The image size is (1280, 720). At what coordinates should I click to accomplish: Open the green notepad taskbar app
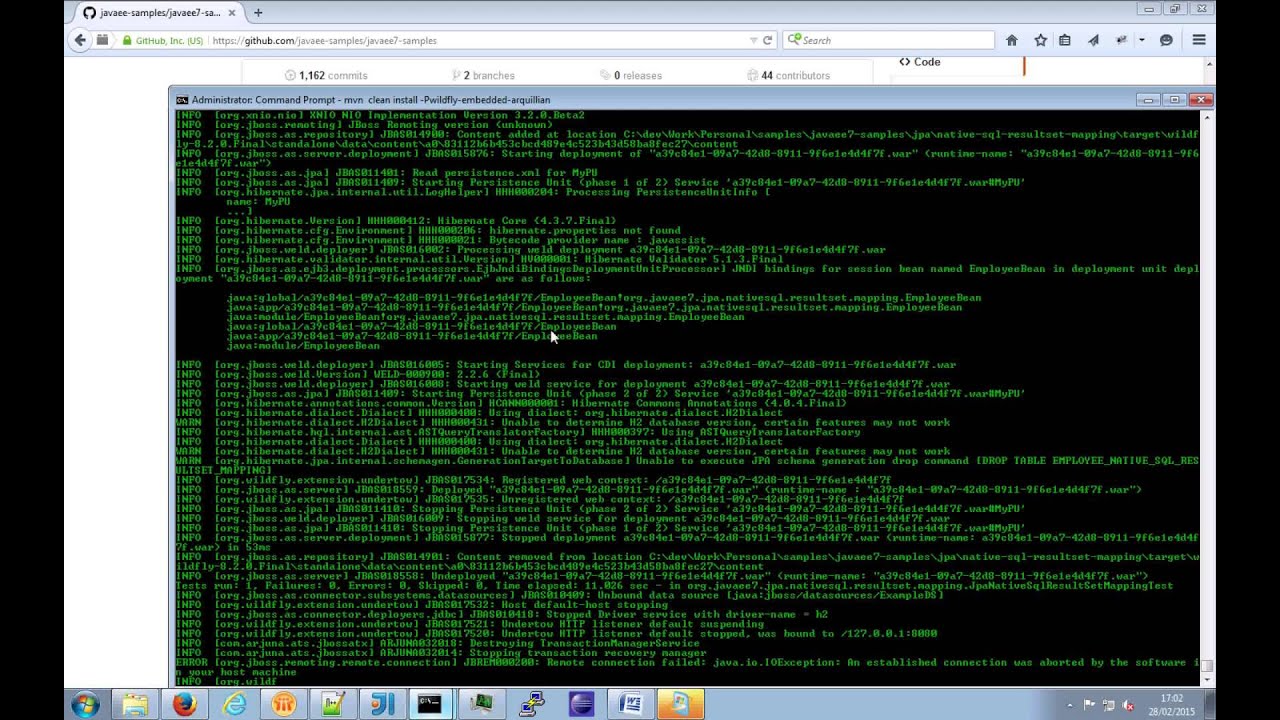pyautogui.click(x=331, y=704)
